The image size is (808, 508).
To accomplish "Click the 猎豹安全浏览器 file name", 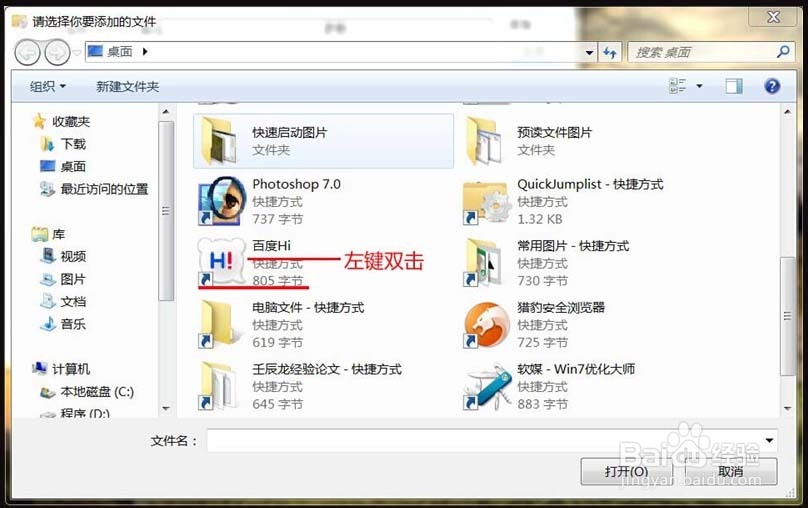I will point(561,308).
